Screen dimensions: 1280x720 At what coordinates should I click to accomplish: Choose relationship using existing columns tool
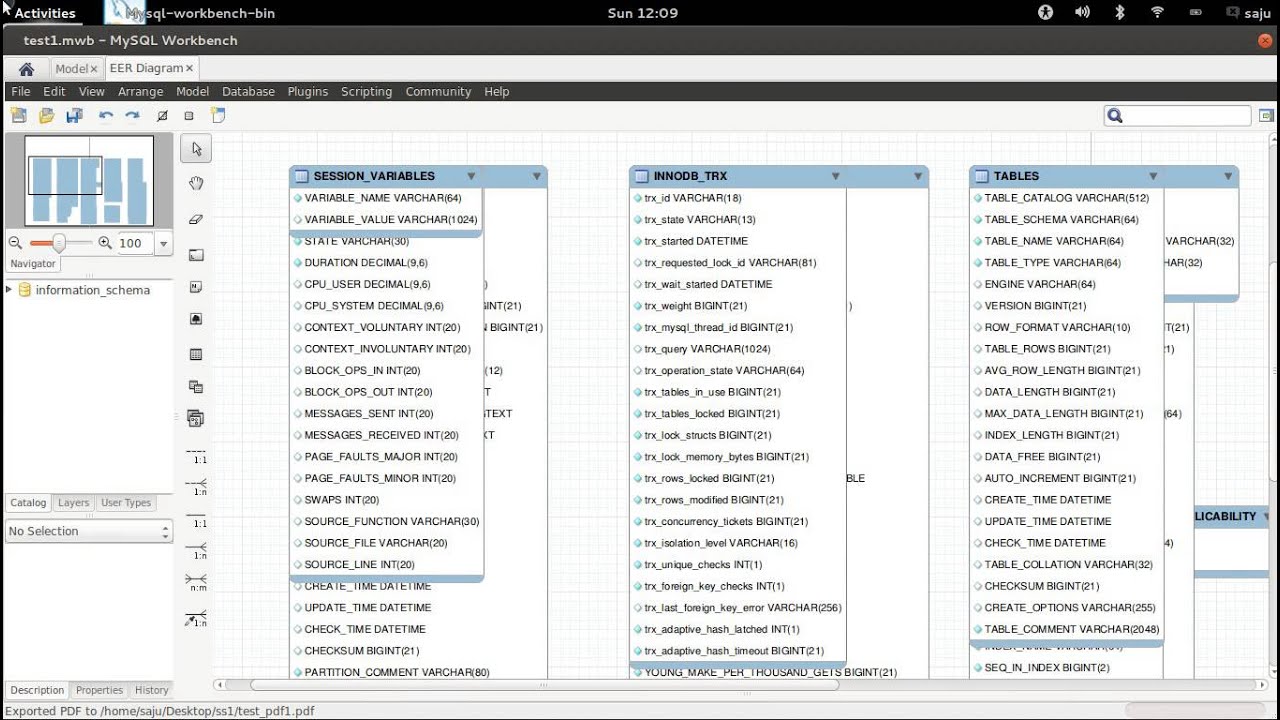pyautogui.click(x=196, y=618)
